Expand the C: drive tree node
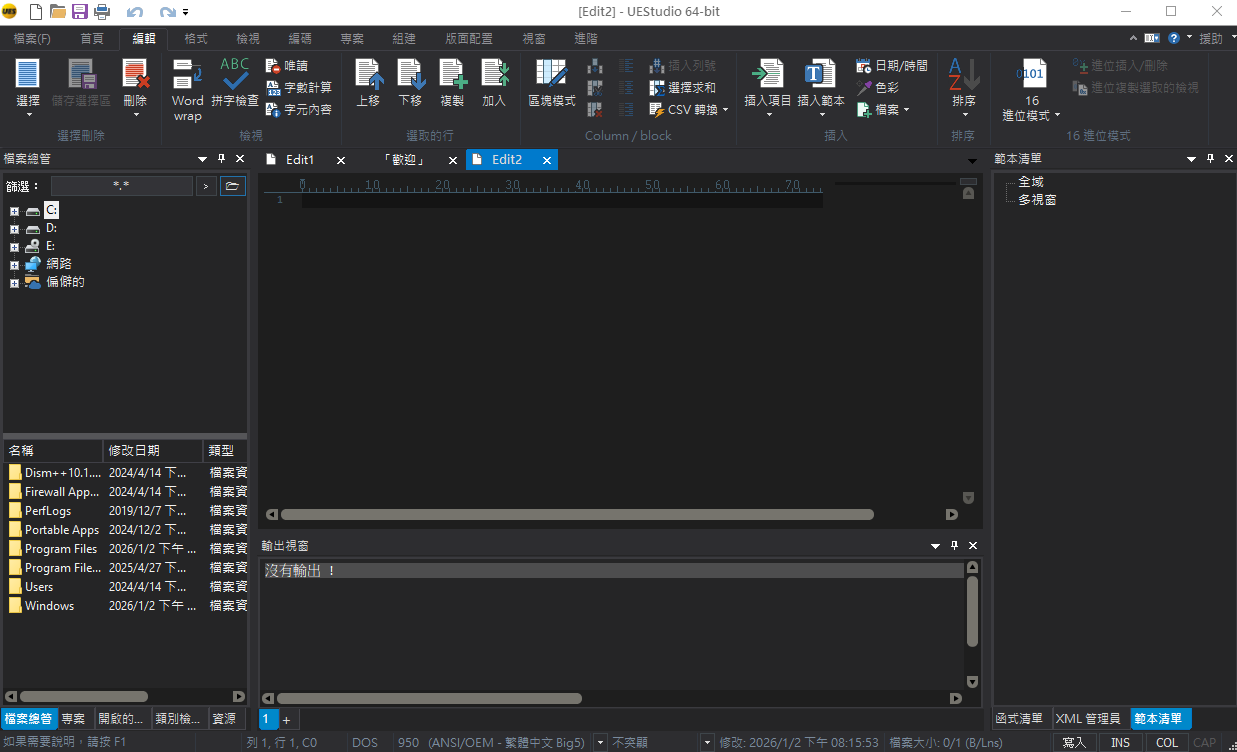This screenshot has width=1237, height=752. 14,211
